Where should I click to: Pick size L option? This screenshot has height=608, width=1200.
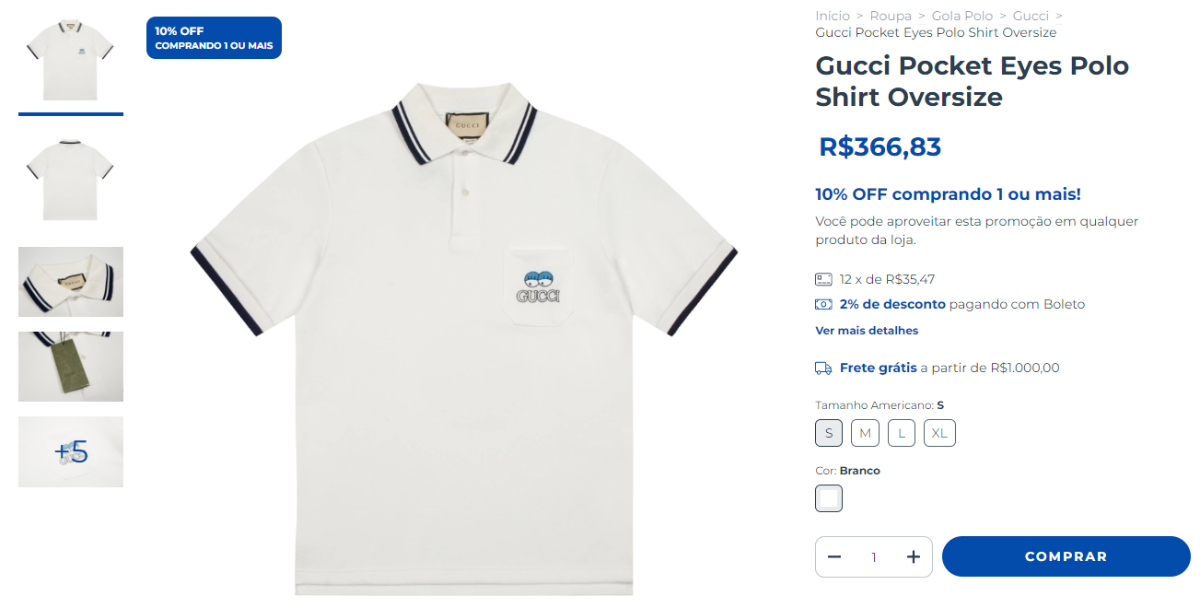pos(901,433)
